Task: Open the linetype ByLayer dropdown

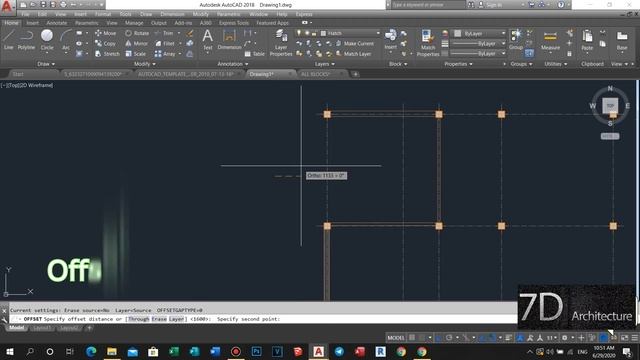Action: coord(478,53)
